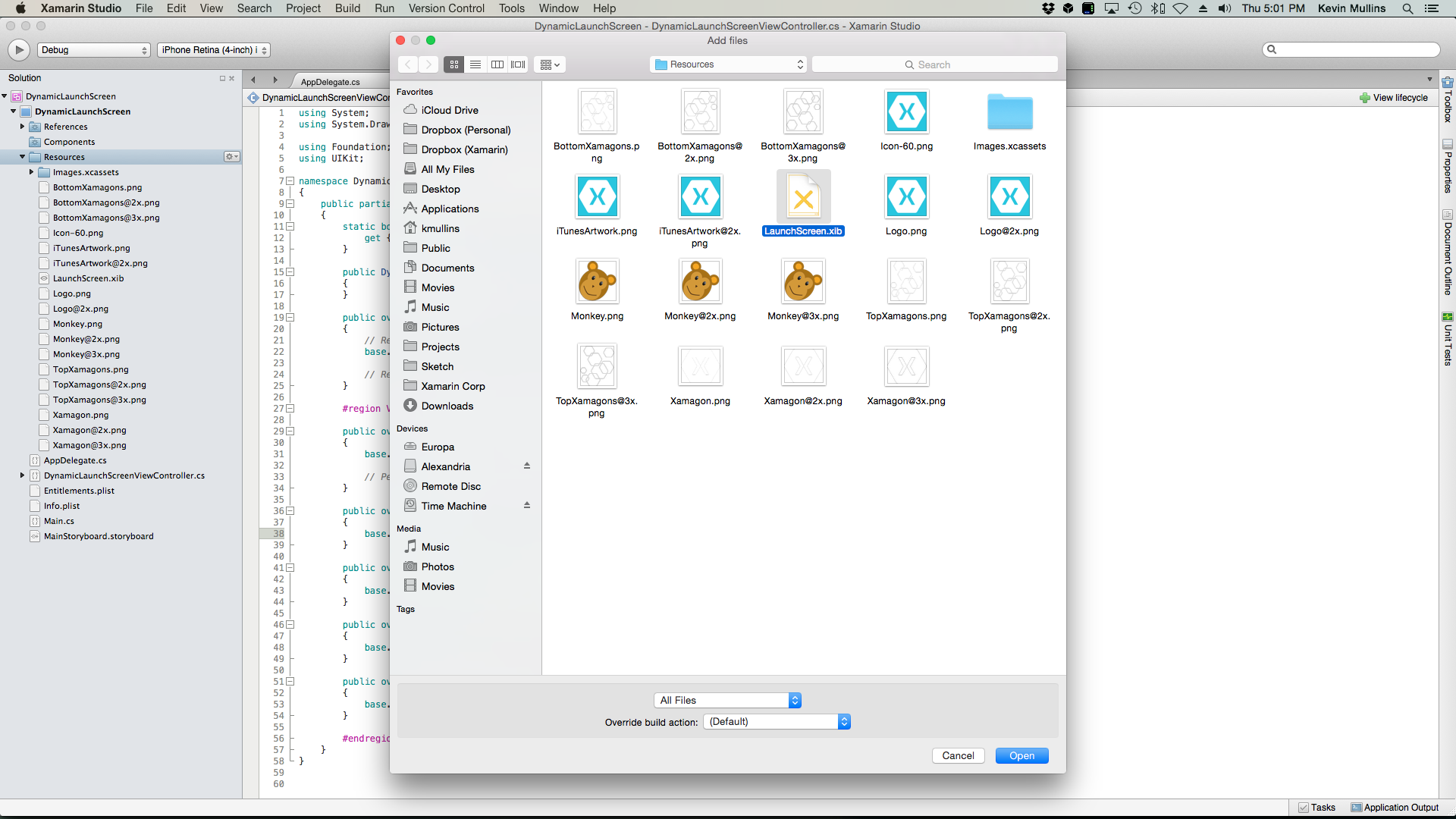The image size is (1456, 819).
Task: Click the Open button
Action: tap(1021, 755)
